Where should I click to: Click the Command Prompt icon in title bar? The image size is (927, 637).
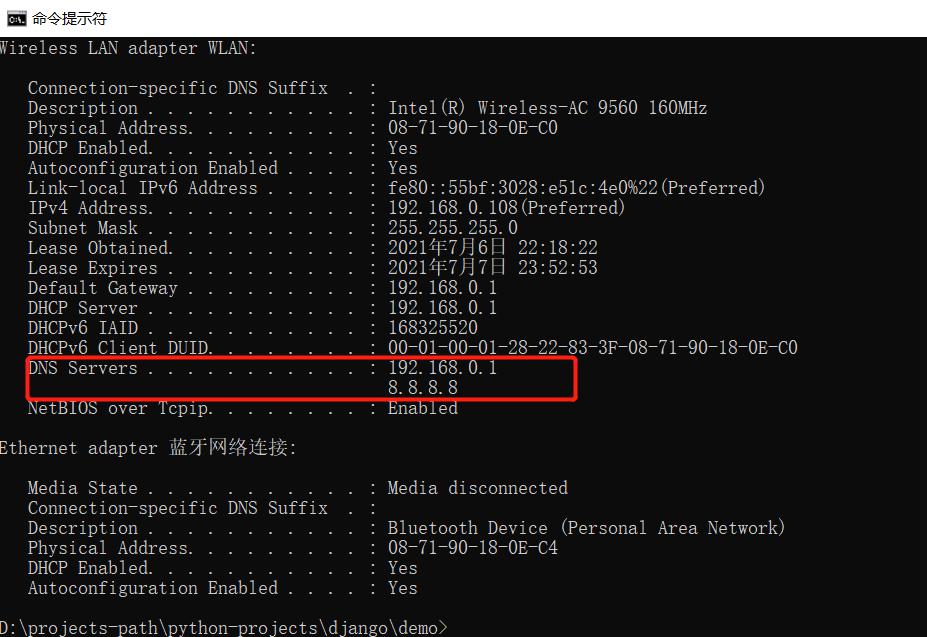click(x=15, y=18)
